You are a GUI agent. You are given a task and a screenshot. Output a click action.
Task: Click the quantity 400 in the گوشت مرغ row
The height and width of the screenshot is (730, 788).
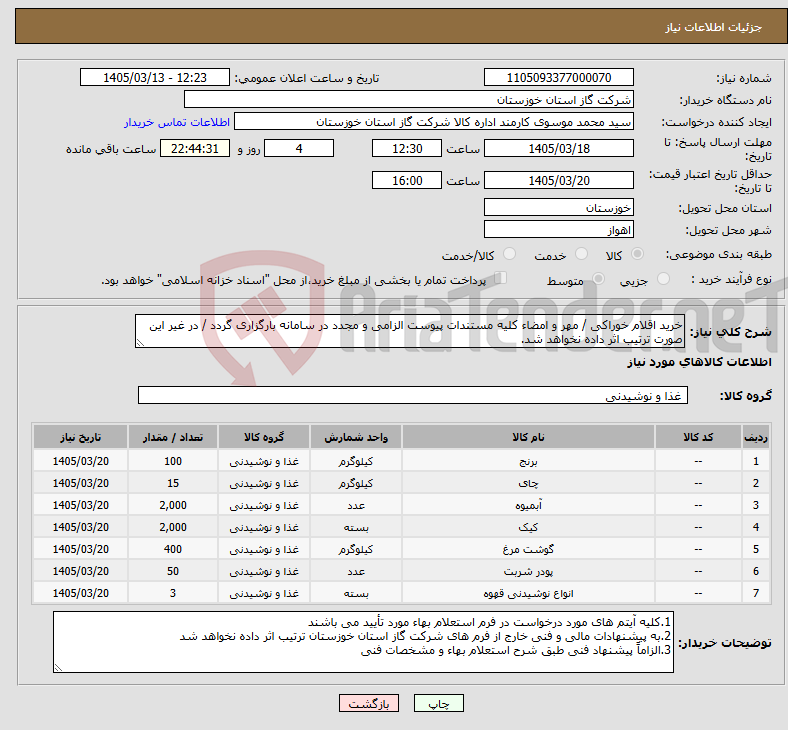(x=173, y=549)
